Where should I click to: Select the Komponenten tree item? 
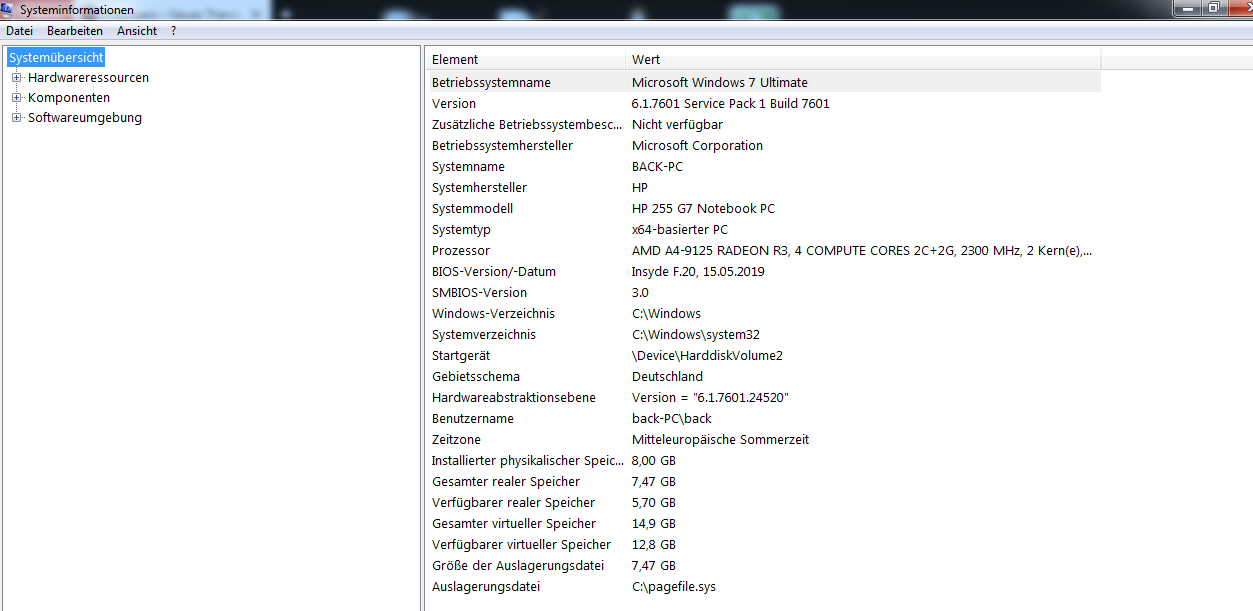69,98
